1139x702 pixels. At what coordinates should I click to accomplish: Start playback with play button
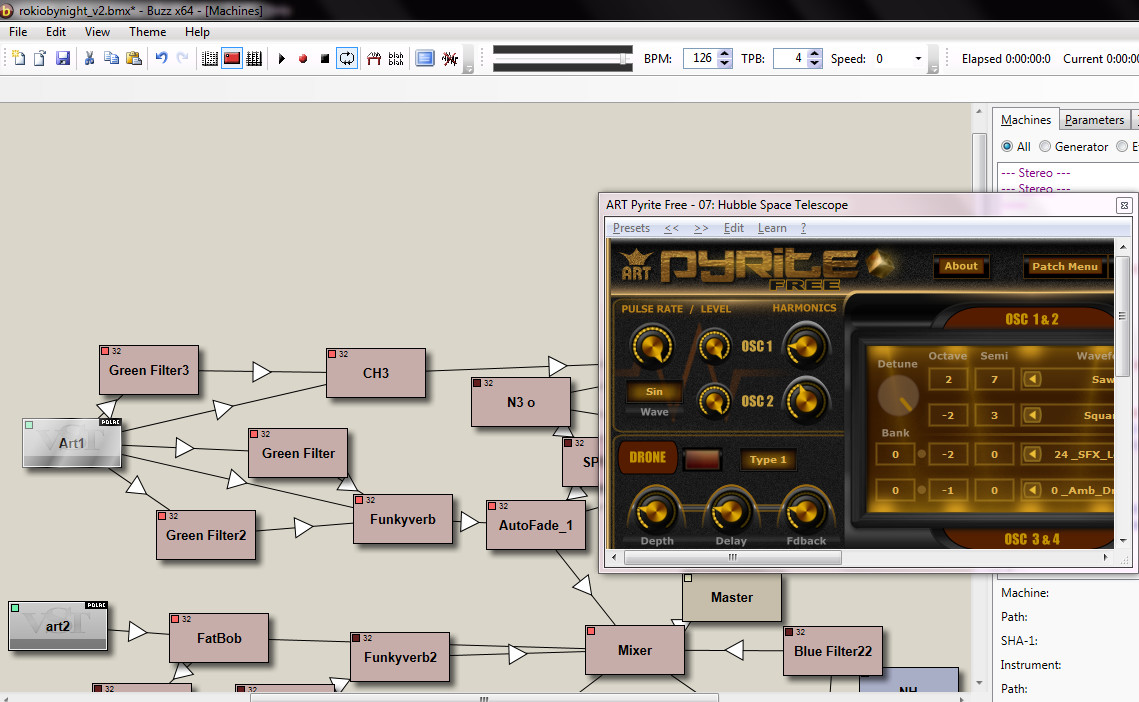click(282, 59)
